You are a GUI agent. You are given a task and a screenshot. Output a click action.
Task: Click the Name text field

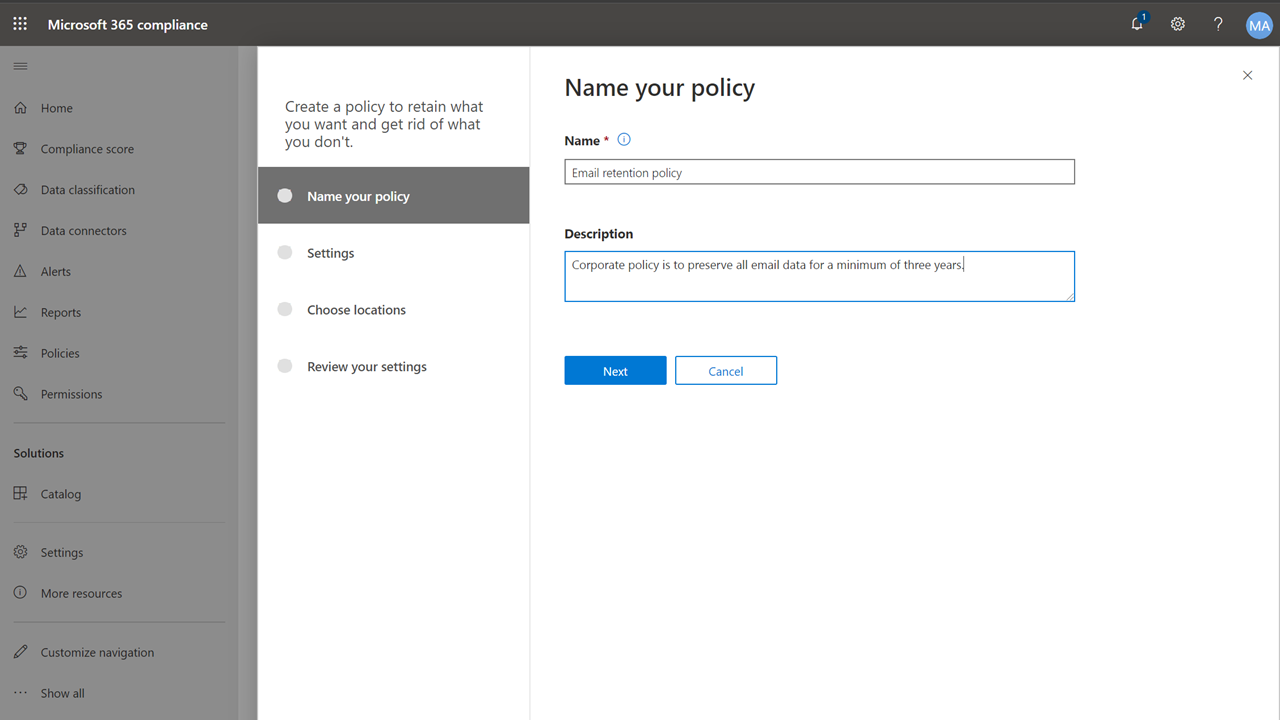(x=819, y=172)
